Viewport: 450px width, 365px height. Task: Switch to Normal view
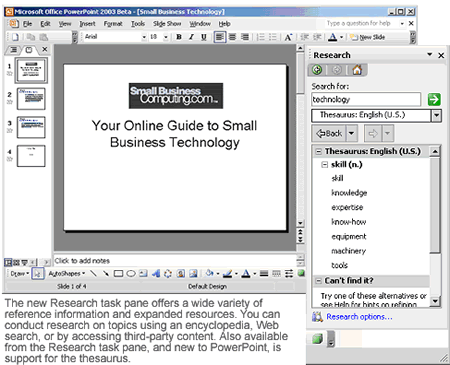[8, 262]
